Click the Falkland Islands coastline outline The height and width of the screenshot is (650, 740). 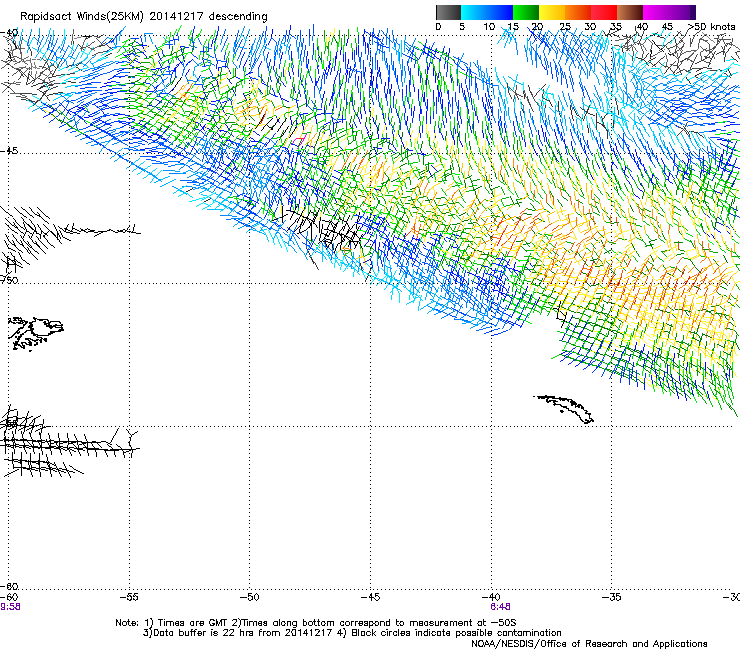pyautogui.click(x=36, y=333)
